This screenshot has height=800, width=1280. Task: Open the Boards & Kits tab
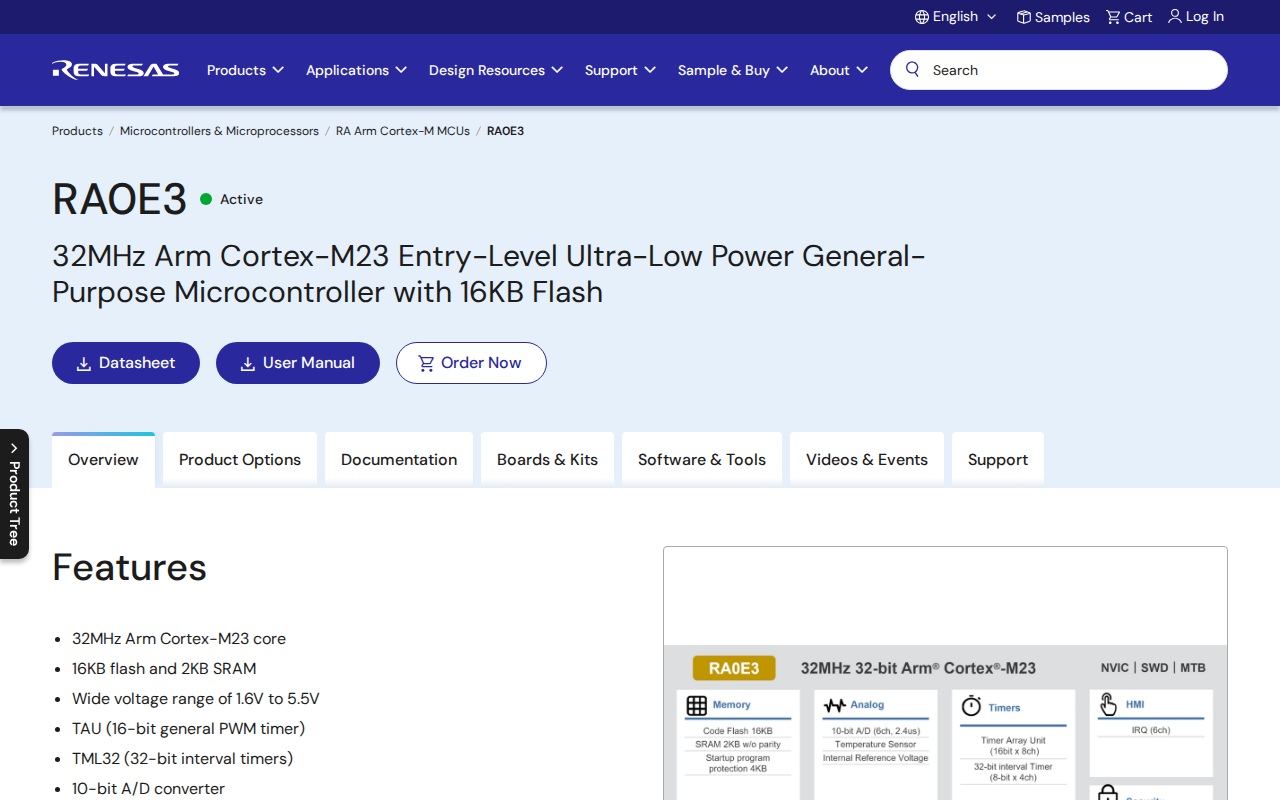(547, 459)
